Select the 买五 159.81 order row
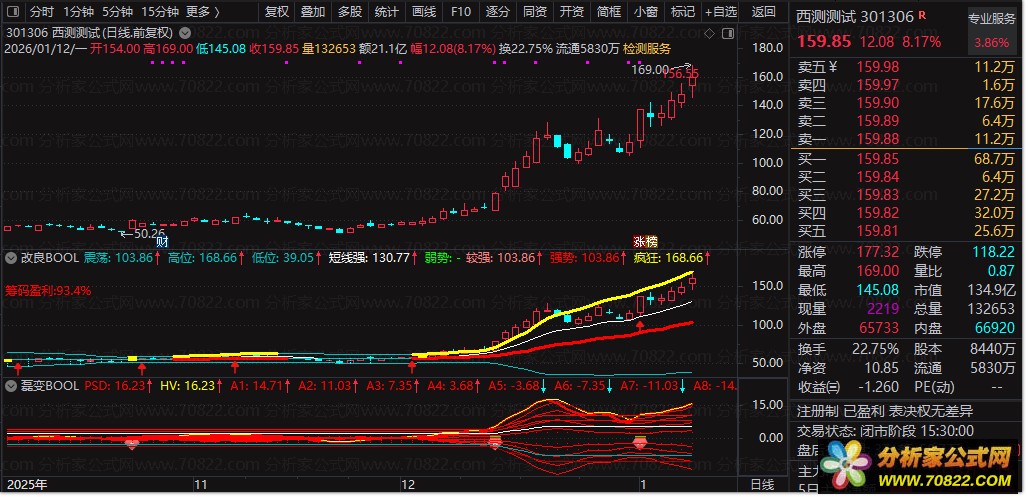Viewport: 1028px width, 497px height. 907,231
